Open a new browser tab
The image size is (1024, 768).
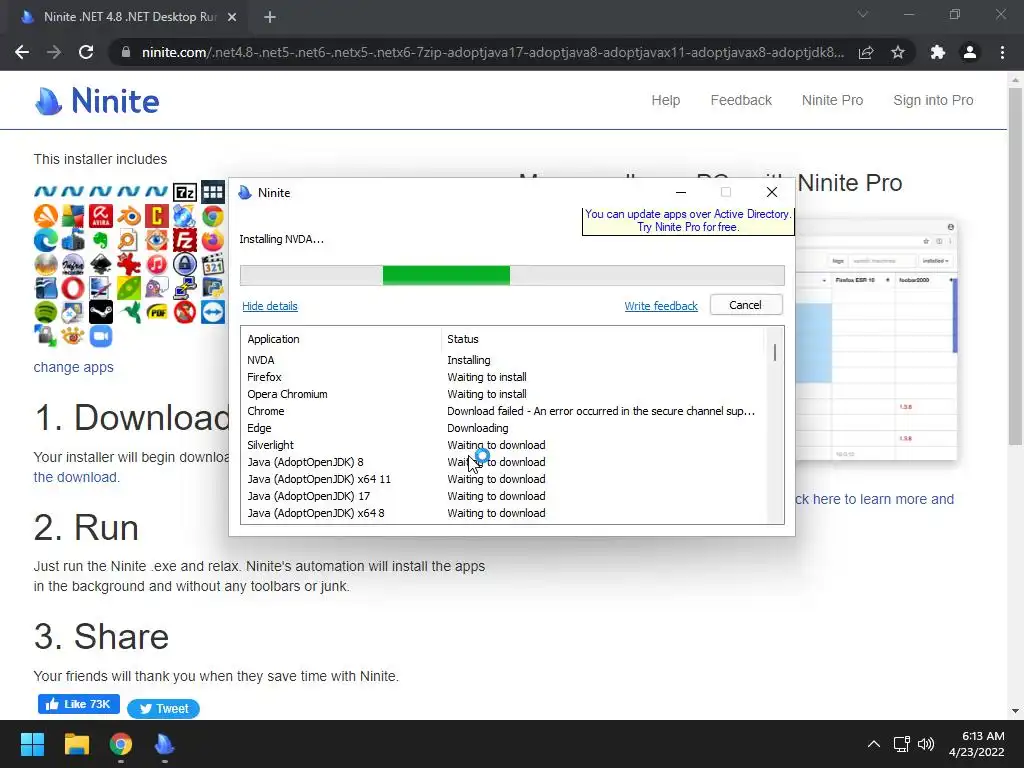point(270,17)
